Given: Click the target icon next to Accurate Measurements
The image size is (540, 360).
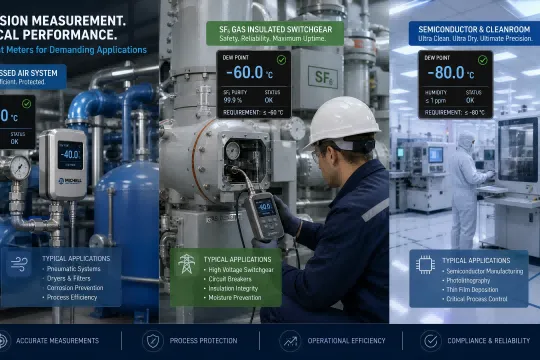Looking at the screenshot, I should coord(3,341).
